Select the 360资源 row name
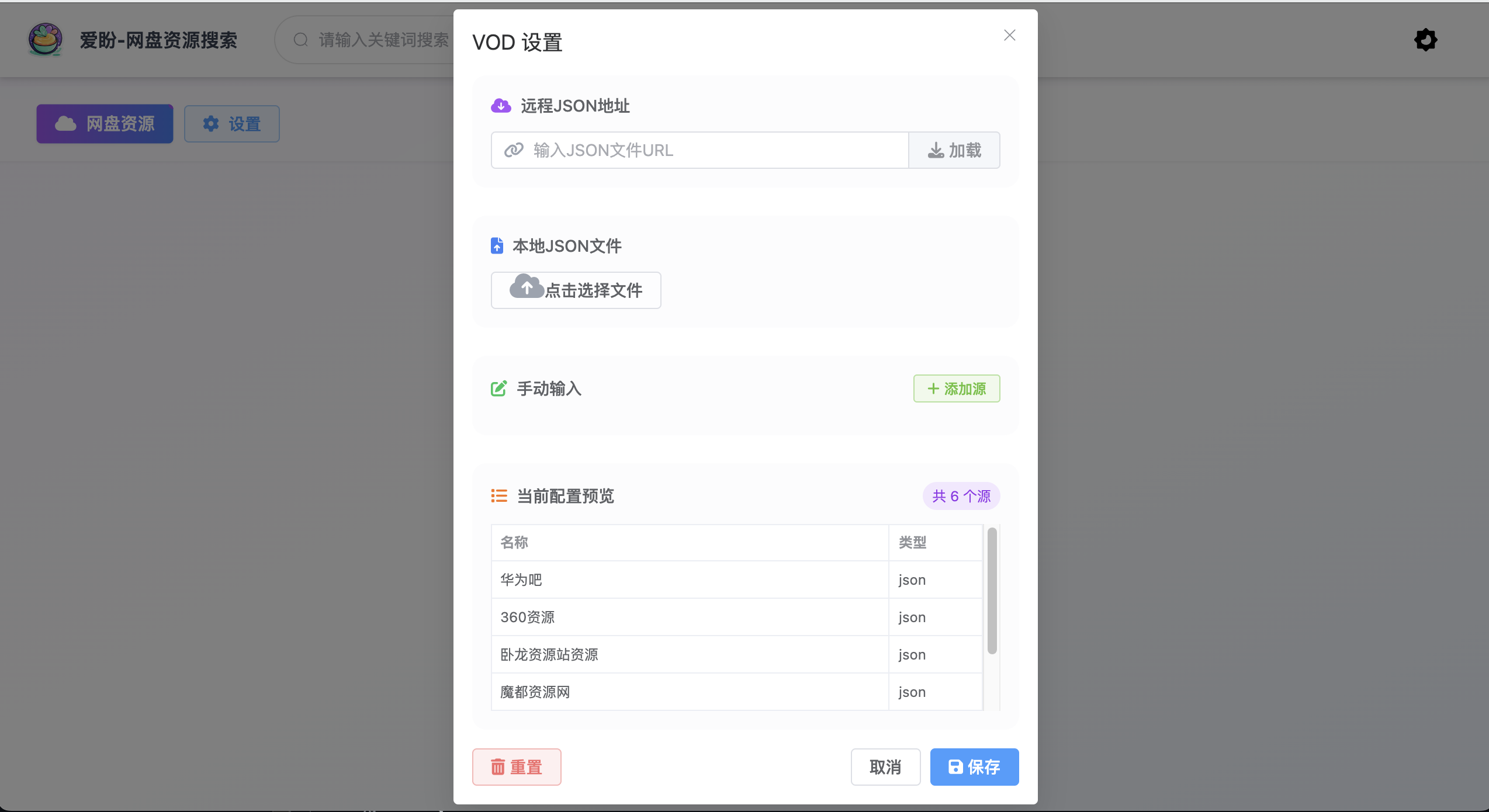This screenshot has width=1489, height=812. coord(528,617)
